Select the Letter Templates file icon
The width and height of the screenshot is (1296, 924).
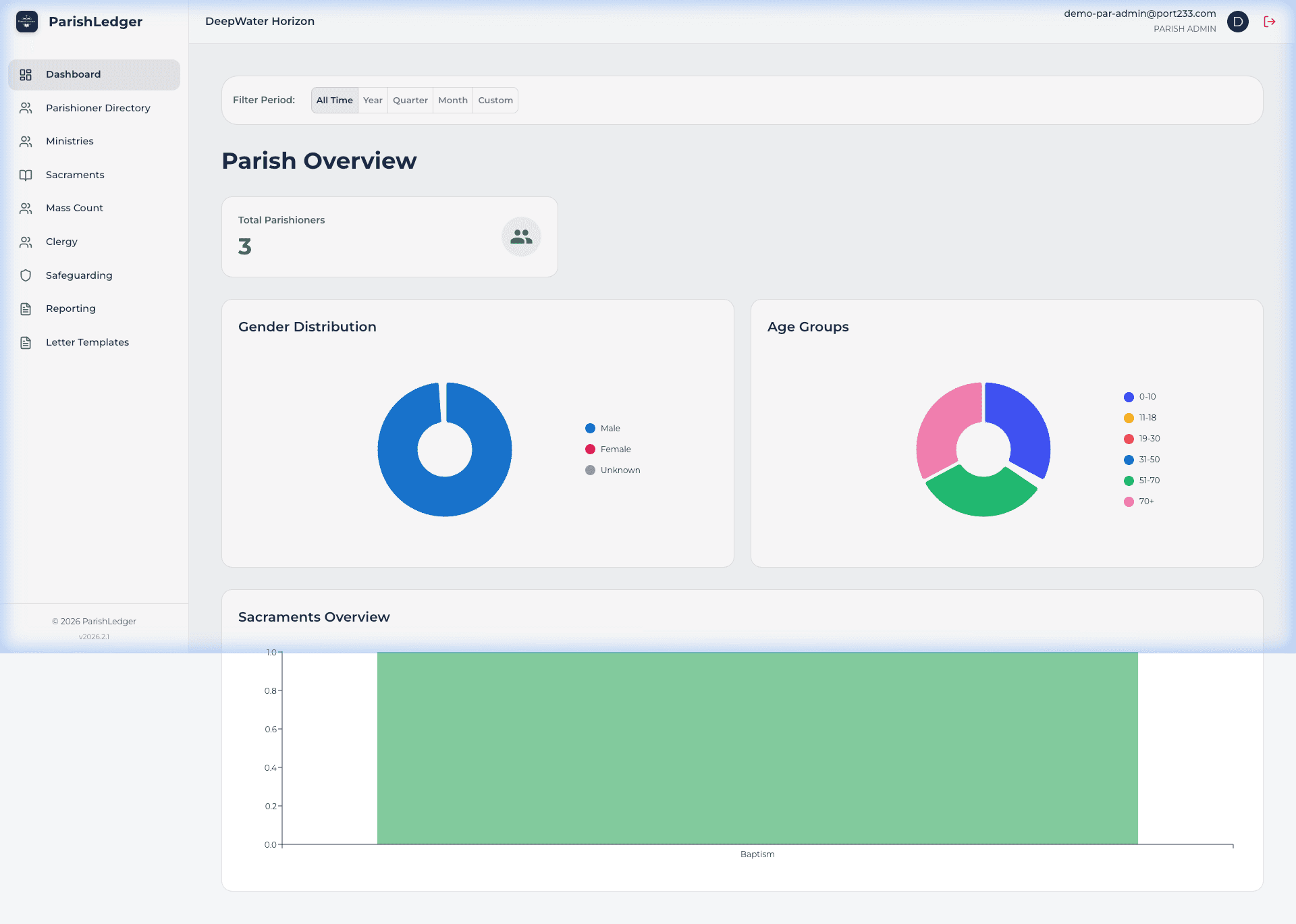tap(26, 342)
